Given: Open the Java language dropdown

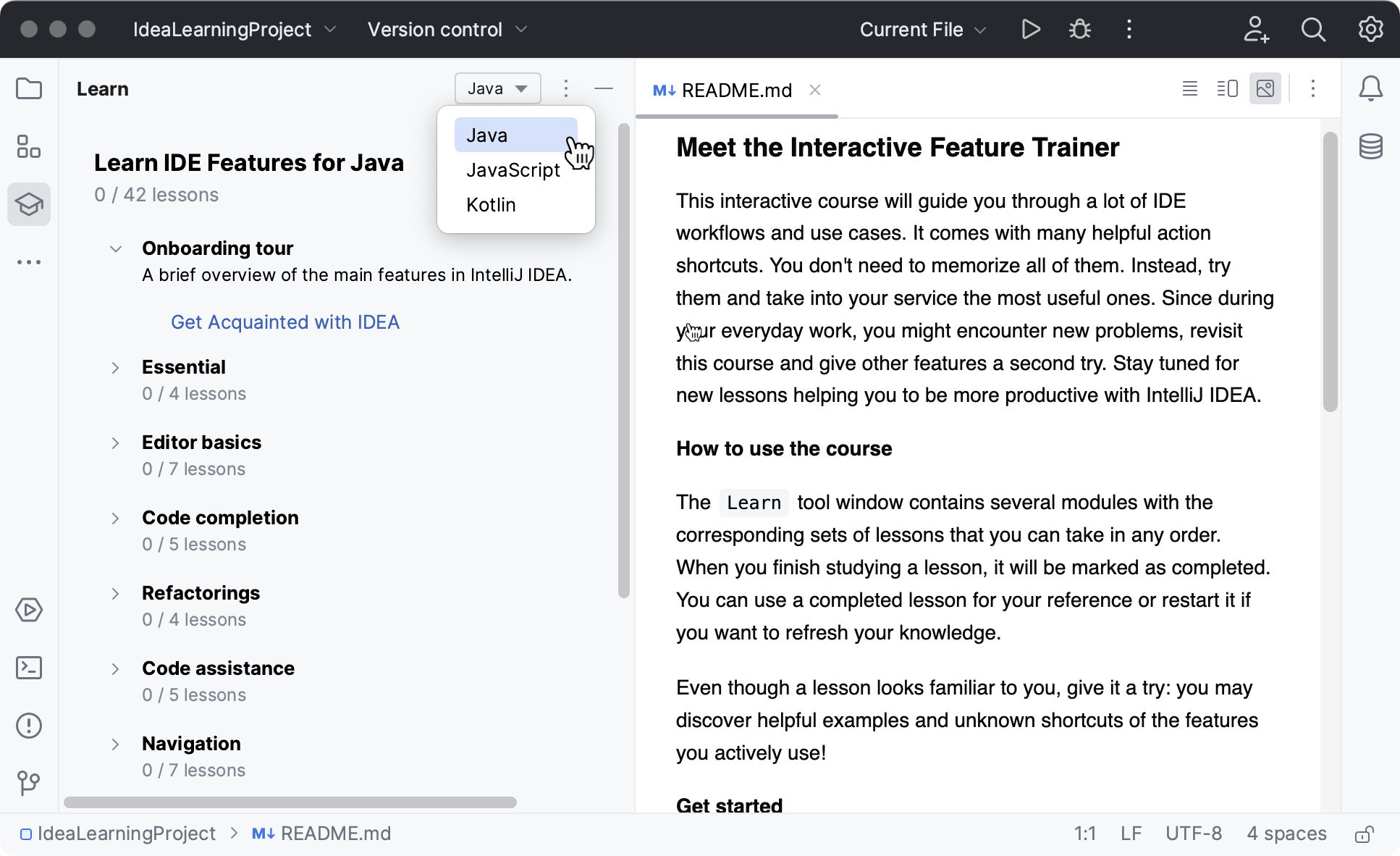Looking at the screenshot, I should point(498,89).
